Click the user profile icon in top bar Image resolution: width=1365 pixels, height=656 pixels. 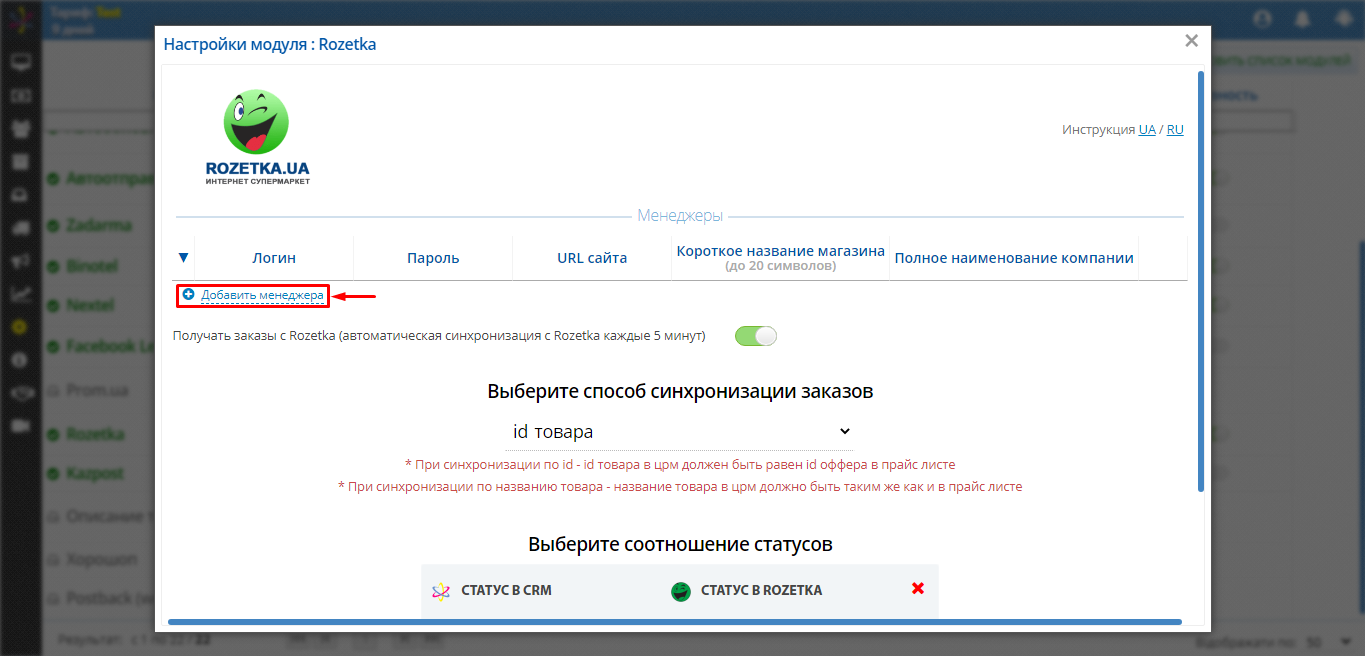[x=1263, y=19]
